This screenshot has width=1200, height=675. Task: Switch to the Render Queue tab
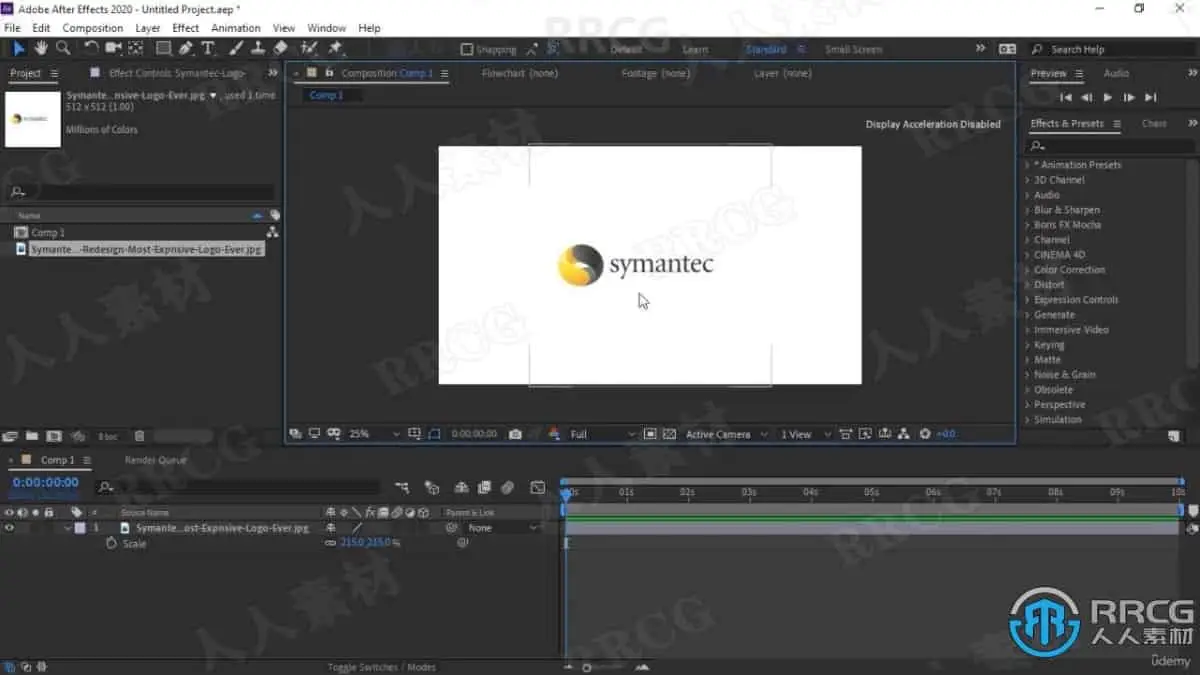(155, 460)
